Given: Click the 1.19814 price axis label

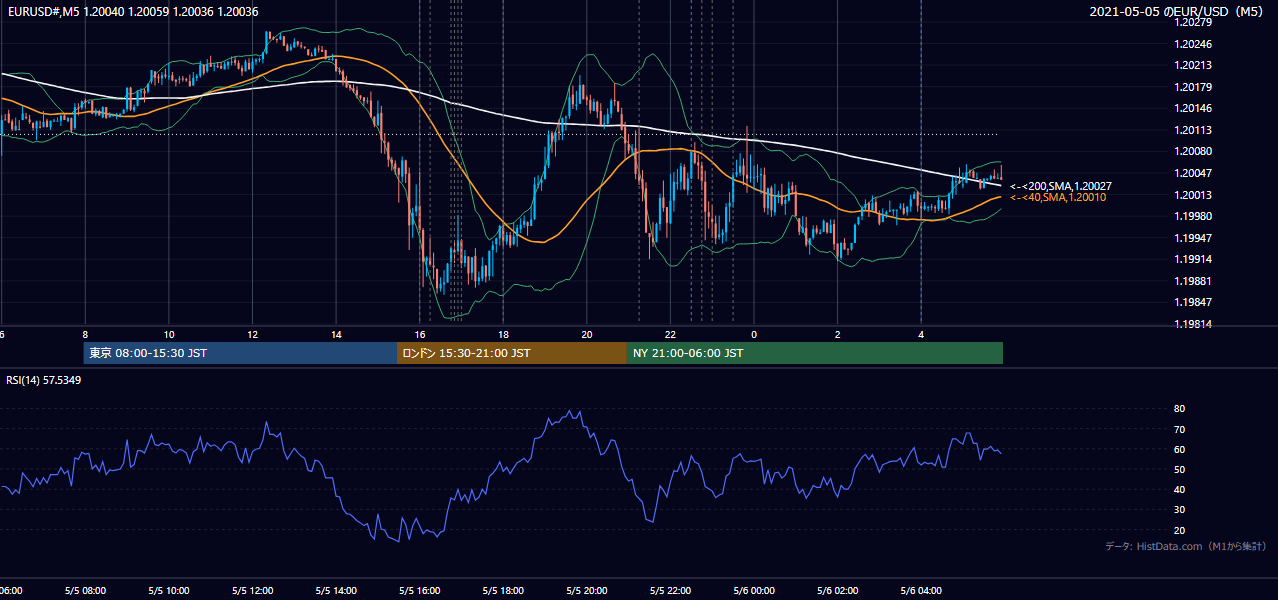Looking at the screenshot, I should point(1193,324).
